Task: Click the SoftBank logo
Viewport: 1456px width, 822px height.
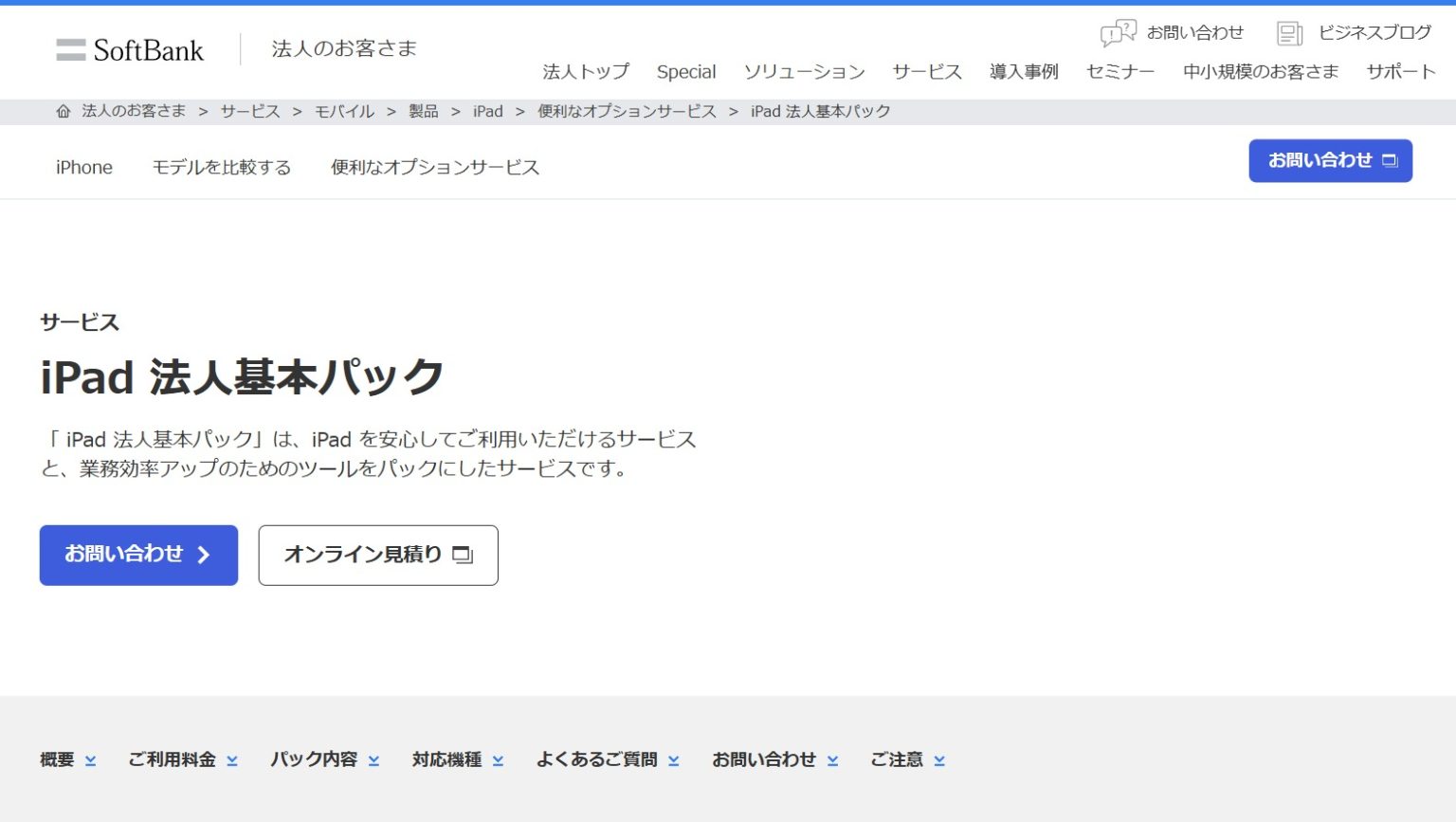Action: (x=130, y=50)
